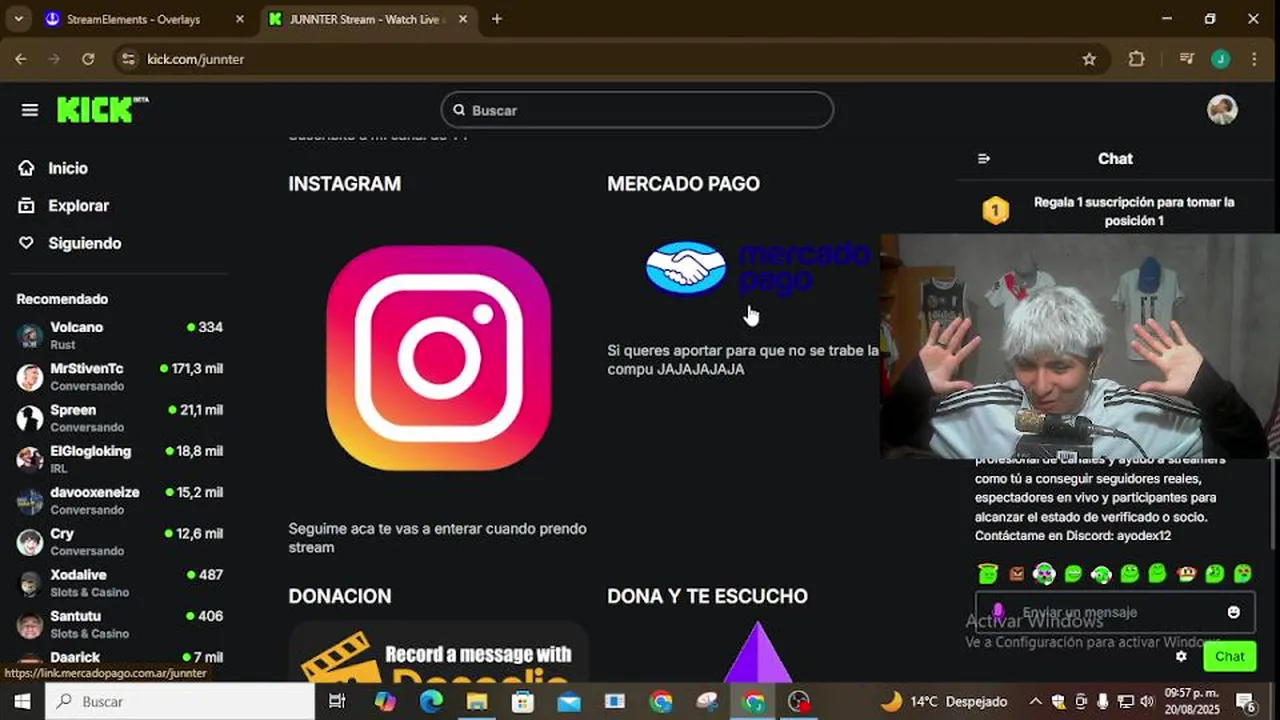1280x720 pixels.
Task: Insert the halo green emote
Action: (x=988, y=573)
